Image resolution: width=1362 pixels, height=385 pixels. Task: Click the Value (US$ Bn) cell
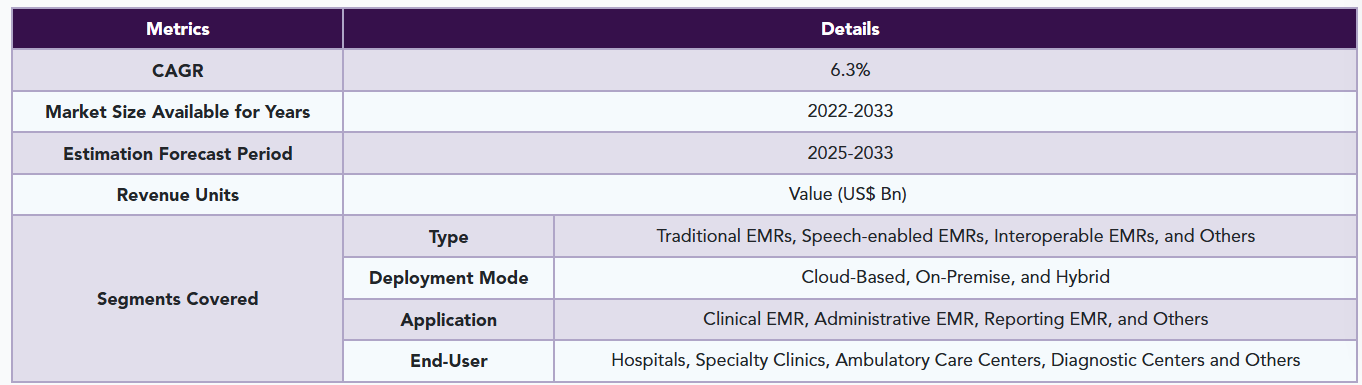click(x=850, y=195)
